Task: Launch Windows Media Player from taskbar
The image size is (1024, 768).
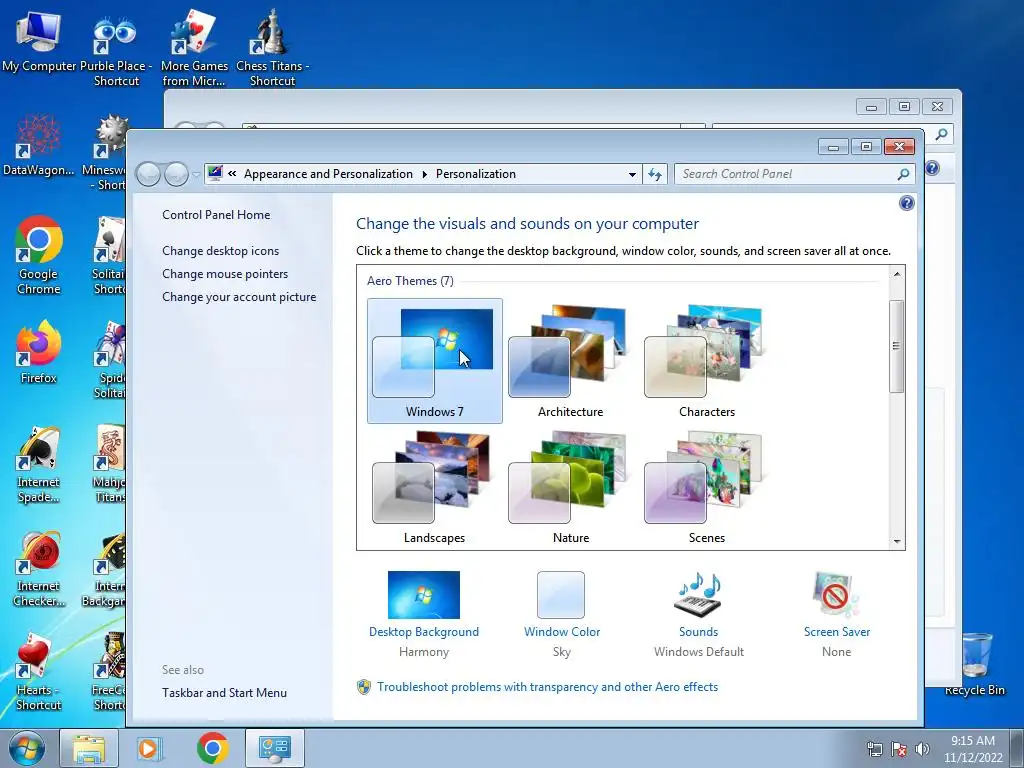Action: [x=150, y=748]
